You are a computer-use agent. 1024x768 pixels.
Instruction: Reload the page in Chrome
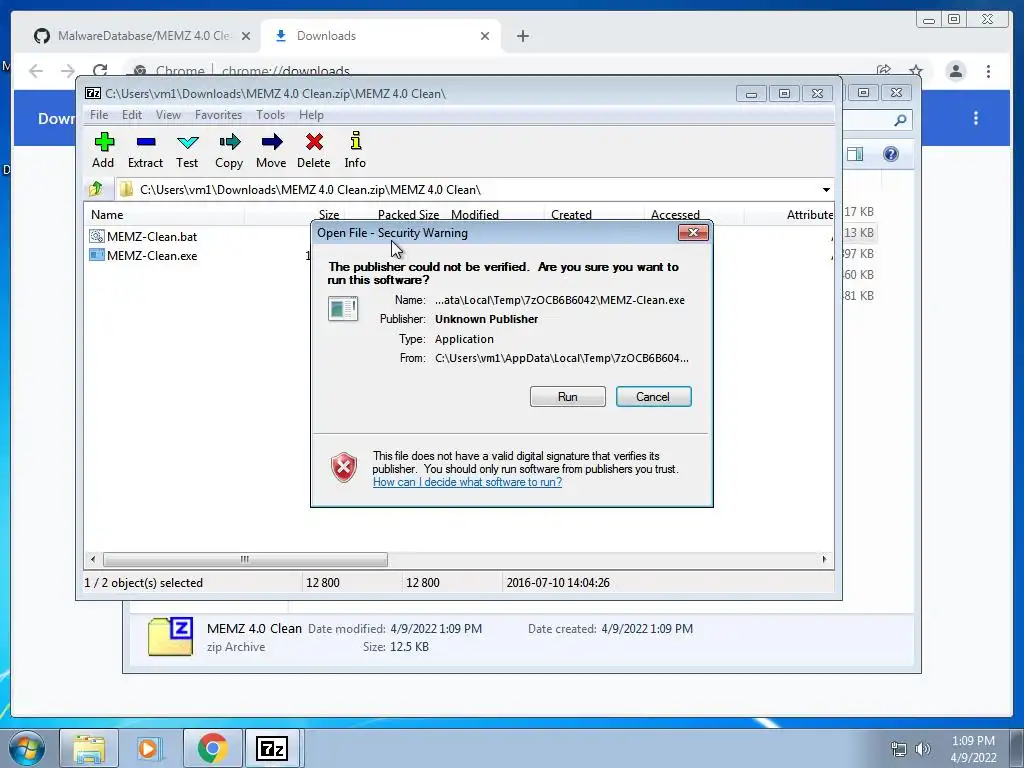click(99, 71)
